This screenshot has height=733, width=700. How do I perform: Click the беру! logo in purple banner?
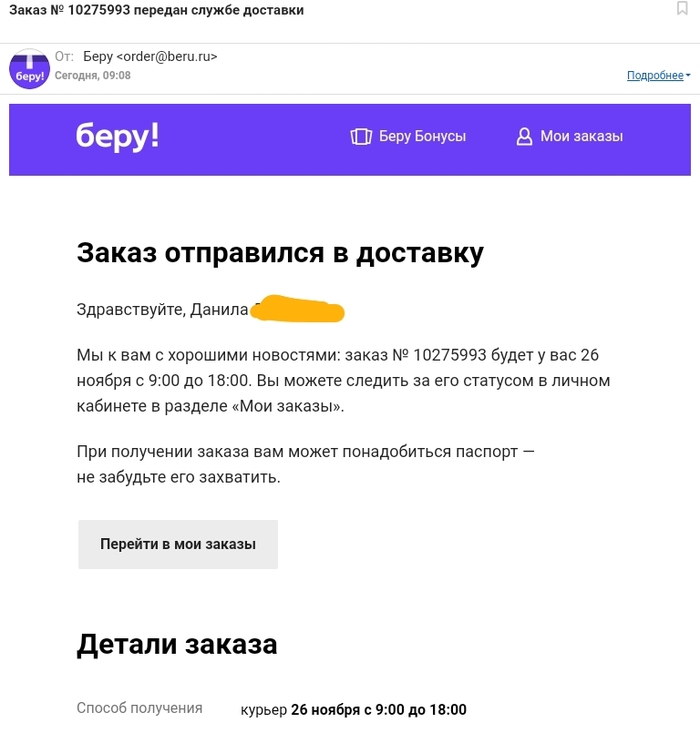(117, 137)
